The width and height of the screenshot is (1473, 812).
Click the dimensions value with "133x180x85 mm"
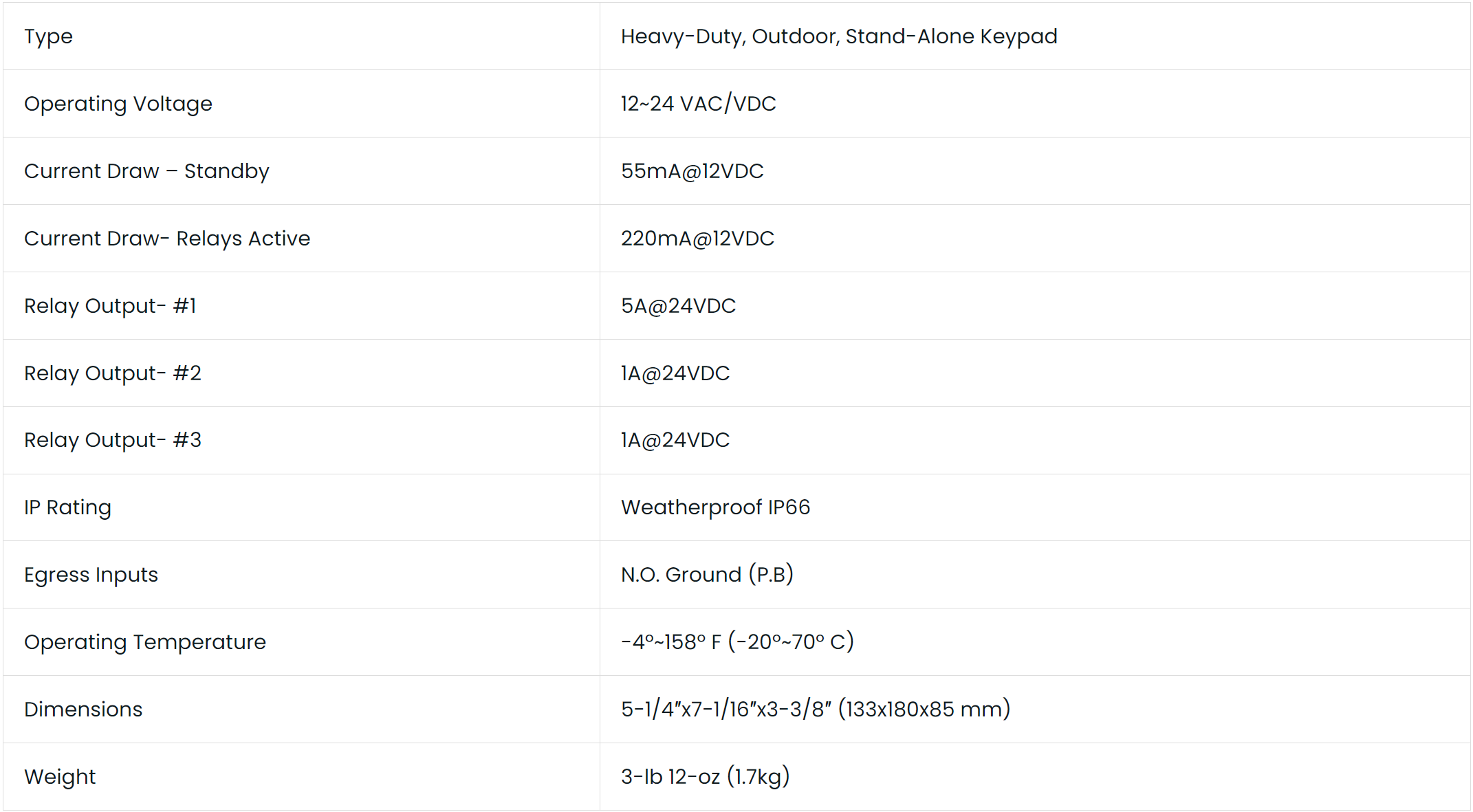(x=815, y=709)
